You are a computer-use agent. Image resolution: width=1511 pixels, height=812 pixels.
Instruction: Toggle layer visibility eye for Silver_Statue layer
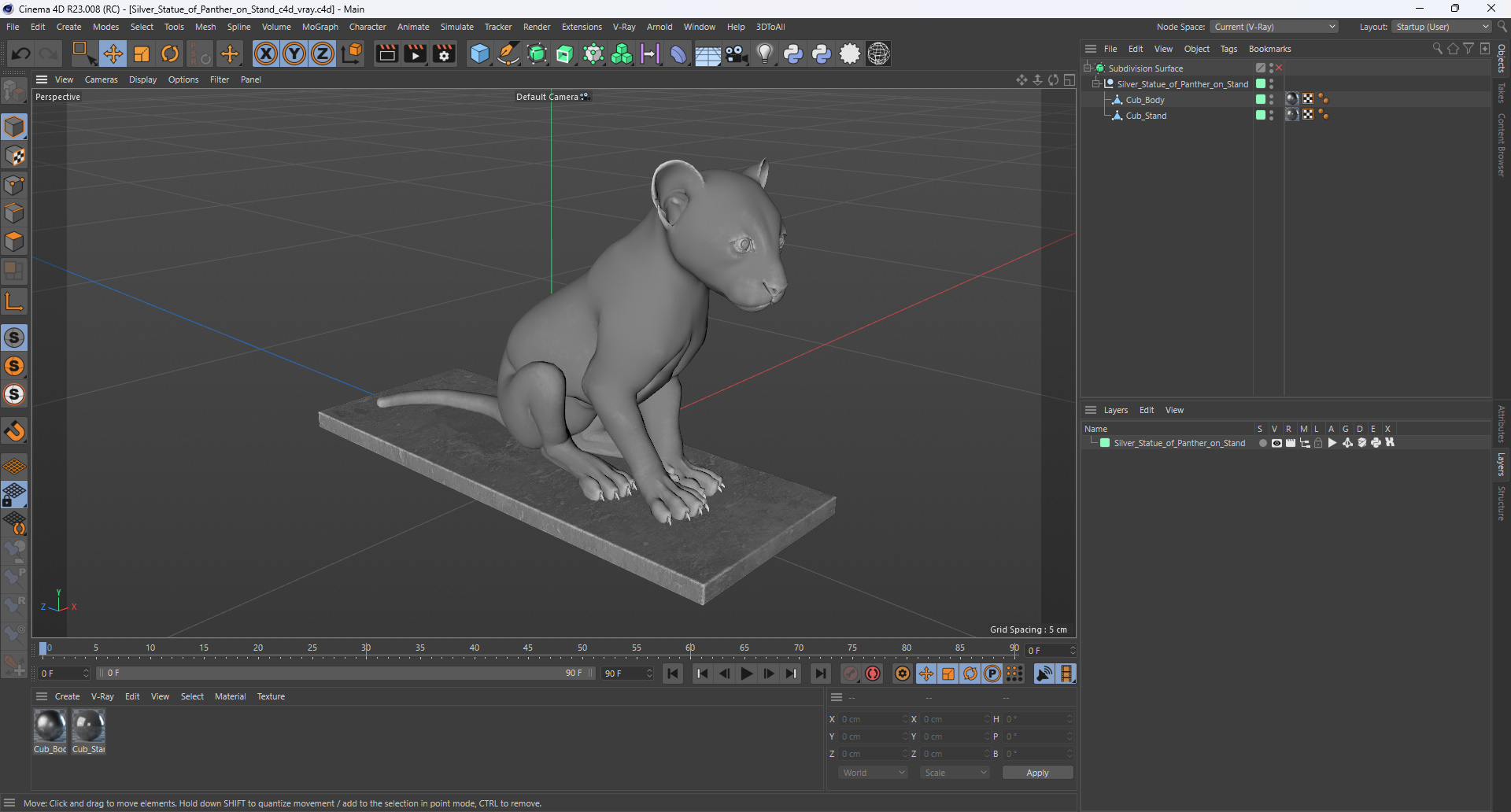point(1276,443)
